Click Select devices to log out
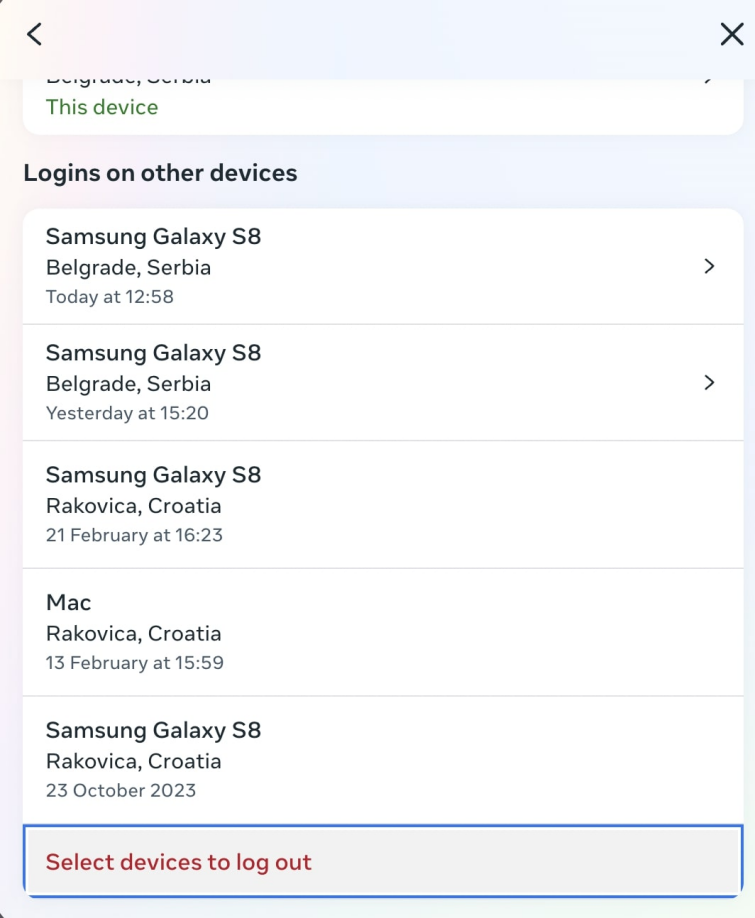Screen dimensions: 755x918 (x=178, y=861)
